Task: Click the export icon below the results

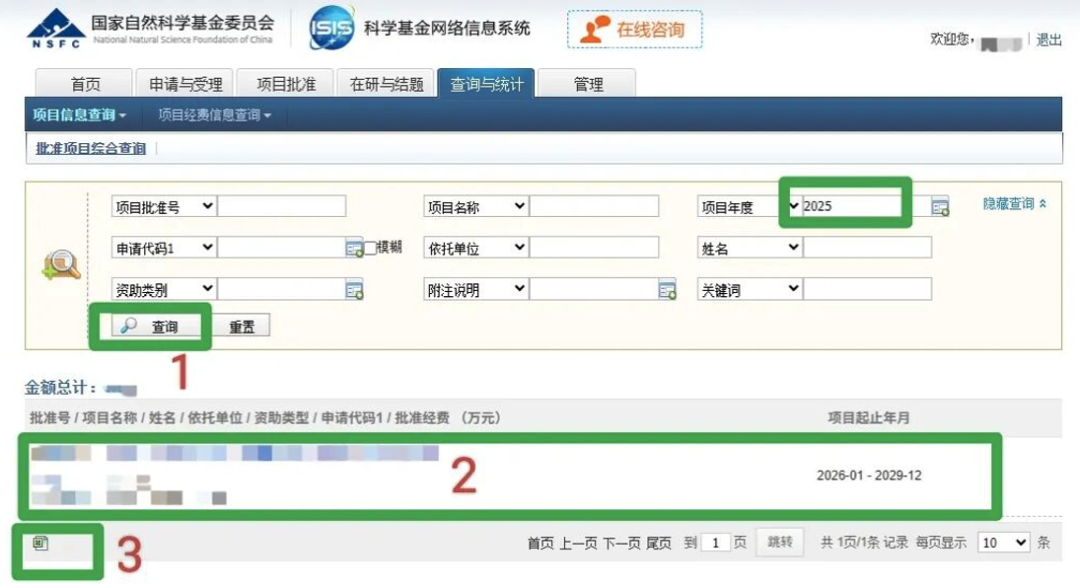Action: tap(41, 543)
